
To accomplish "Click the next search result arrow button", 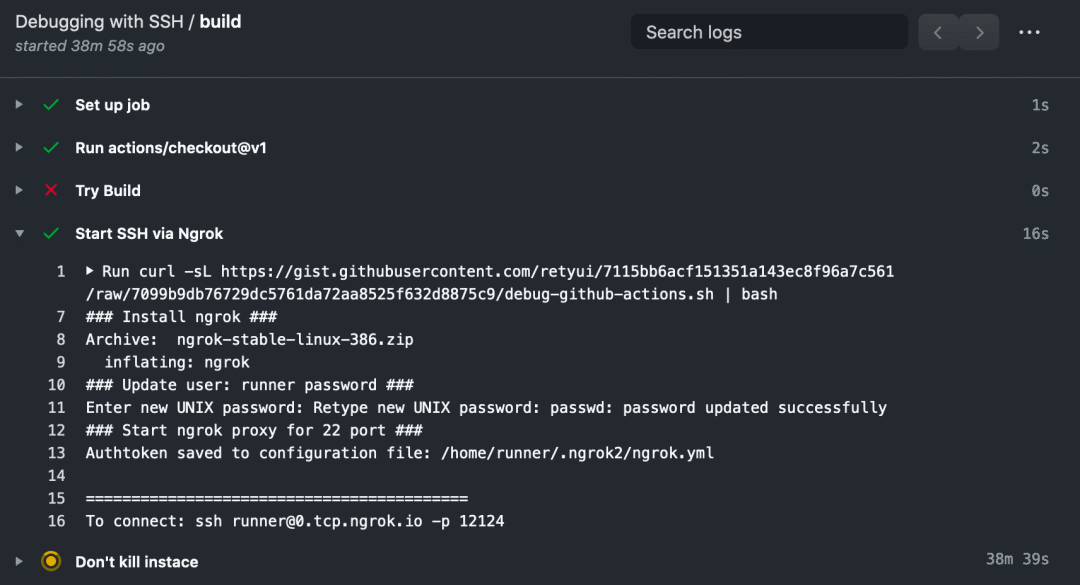I will point(980,33).
